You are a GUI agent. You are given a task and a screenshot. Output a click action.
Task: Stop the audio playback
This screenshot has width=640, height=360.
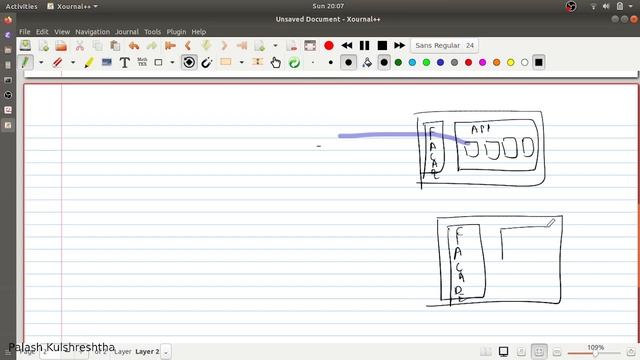[x=382, y=45]
